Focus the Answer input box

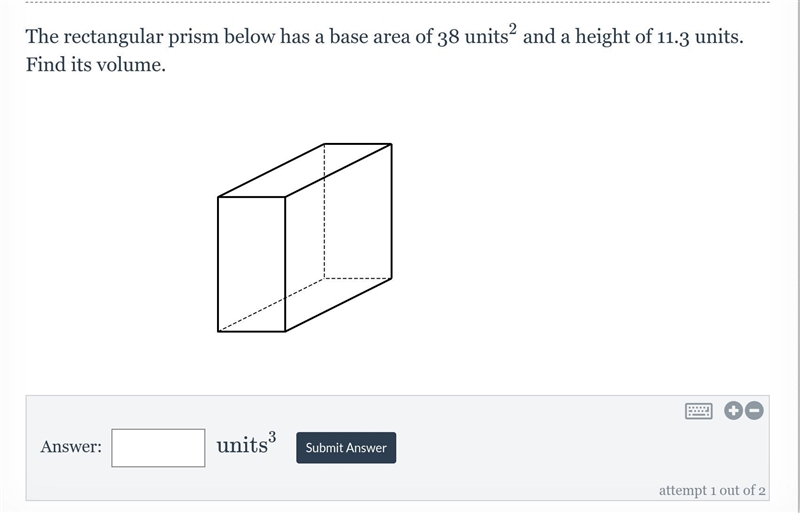(158, 448)
